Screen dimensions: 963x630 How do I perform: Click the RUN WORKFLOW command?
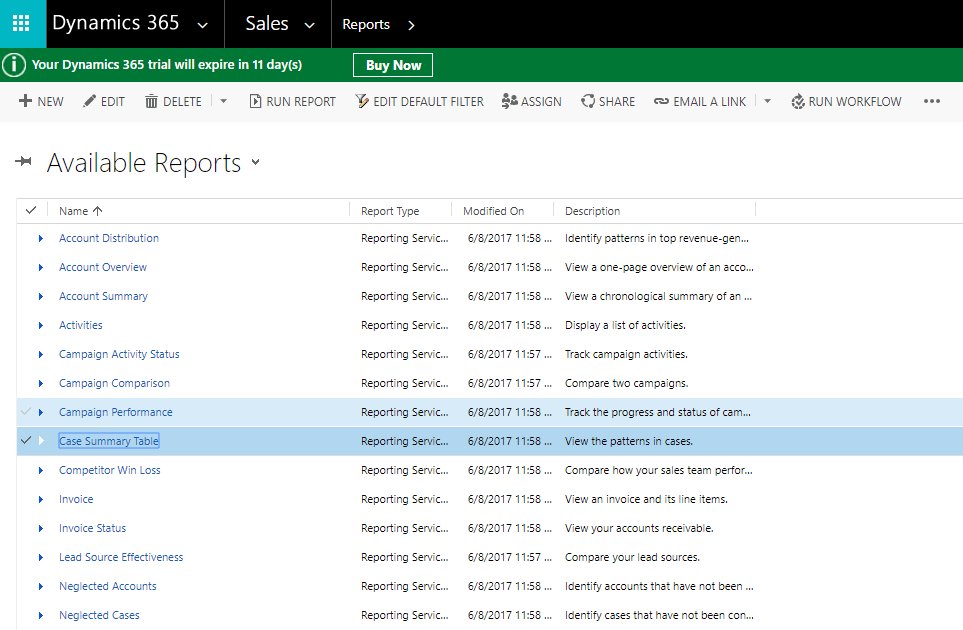846,101
